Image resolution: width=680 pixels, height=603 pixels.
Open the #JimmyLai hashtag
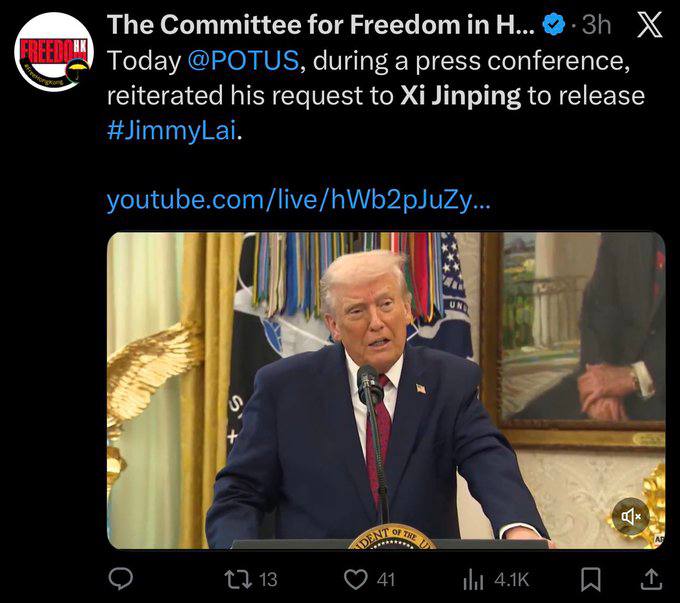pyautogui.click(x=172, y=130)
